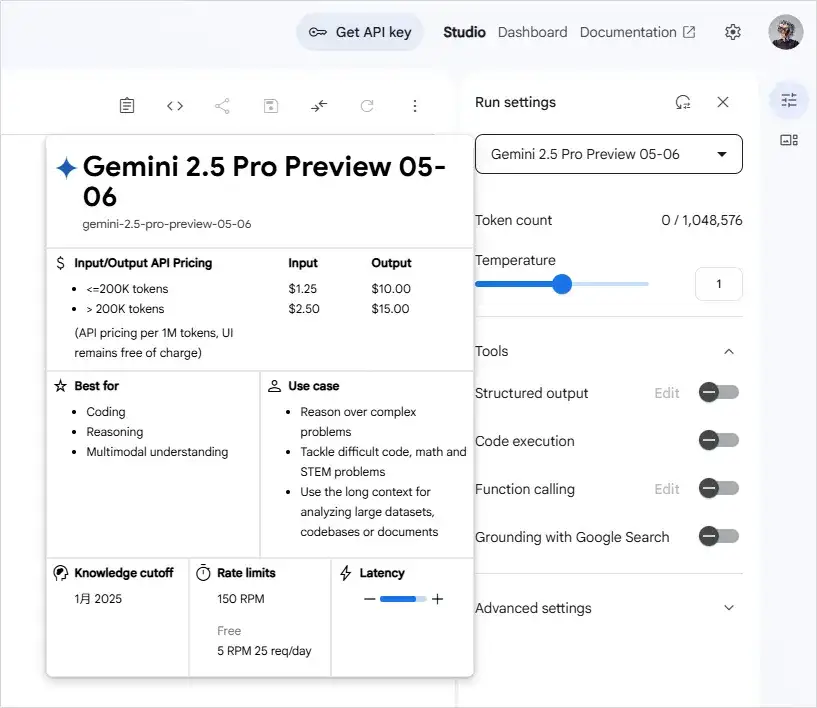Click the 150 RPM rate limit text

241,599
